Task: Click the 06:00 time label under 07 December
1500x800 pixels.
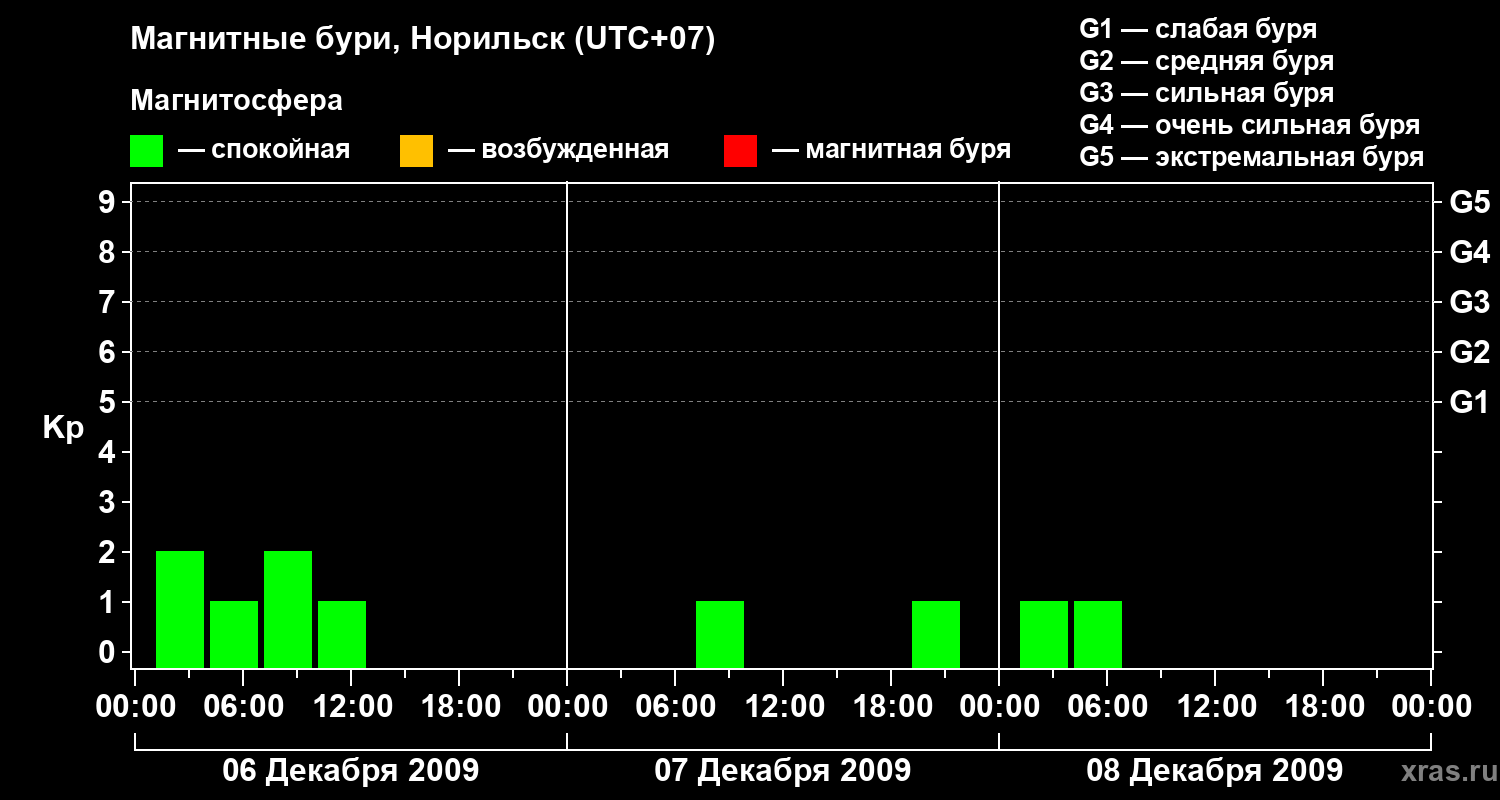Action: 675,707
